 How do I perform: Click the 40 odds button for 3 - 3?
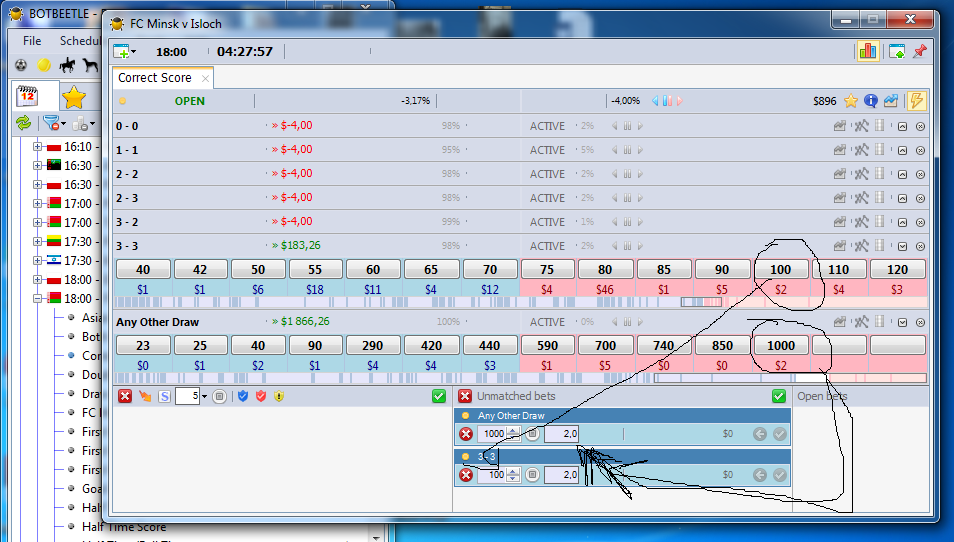(x=143, y=269)
